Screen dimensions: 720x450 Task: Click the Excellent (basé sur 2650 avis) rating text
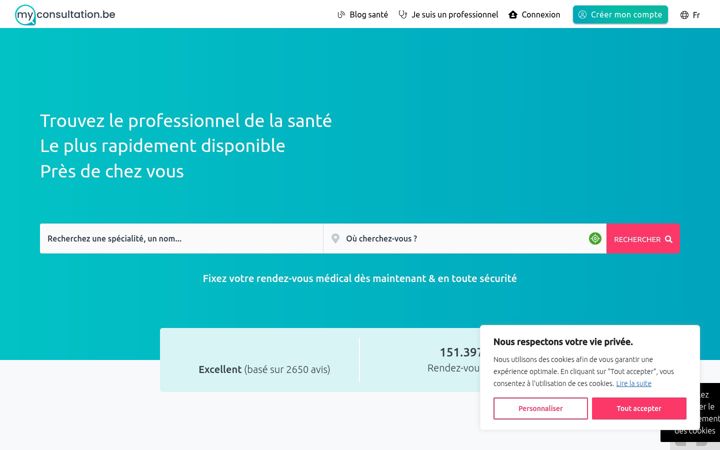point(264,369)
